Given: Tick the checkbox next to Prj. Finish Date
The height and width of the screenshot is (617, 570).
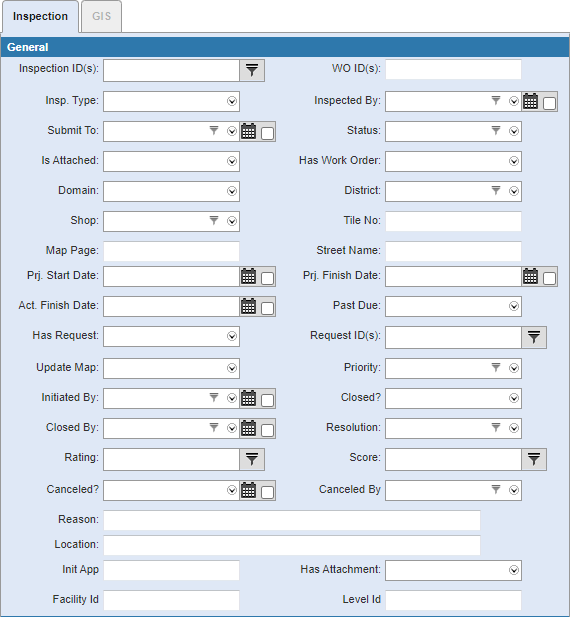Looking at the screenshot, I should (549, 278).
